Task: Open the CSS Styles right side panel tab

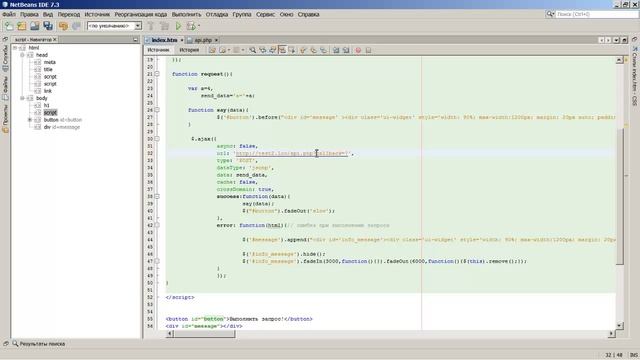Action: (635, 77)
